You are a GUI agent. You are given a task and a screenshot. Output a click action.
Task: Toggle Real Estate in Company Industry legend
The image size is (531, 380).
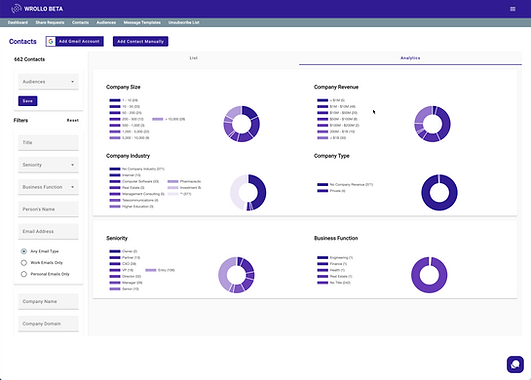click(127, 188)
